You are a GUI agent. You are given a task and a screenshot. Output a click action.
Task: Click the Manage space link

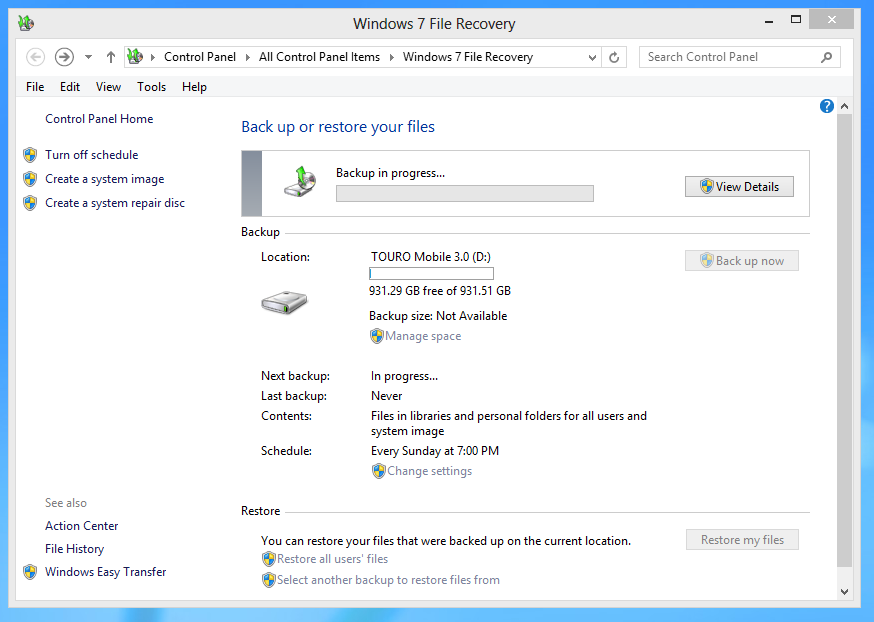(x=423, y=336)
